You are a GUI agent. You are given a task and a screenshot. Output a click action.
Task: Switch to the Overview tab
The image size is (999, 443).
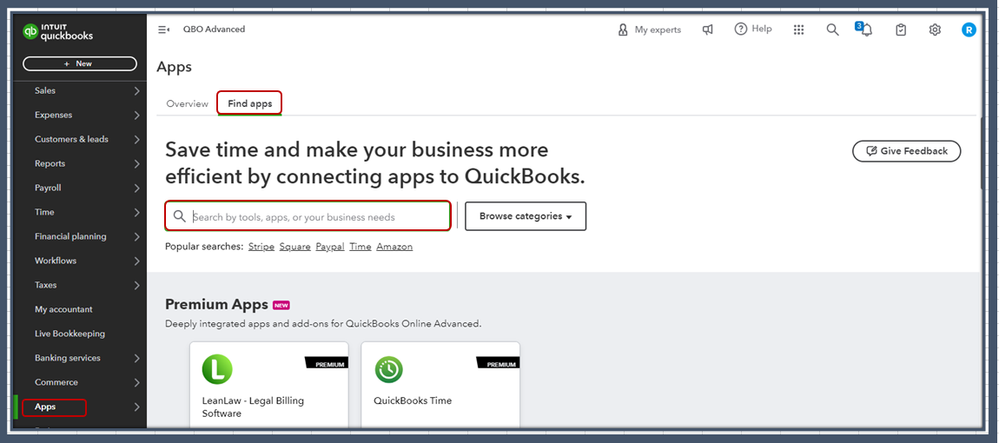point(187,104)
